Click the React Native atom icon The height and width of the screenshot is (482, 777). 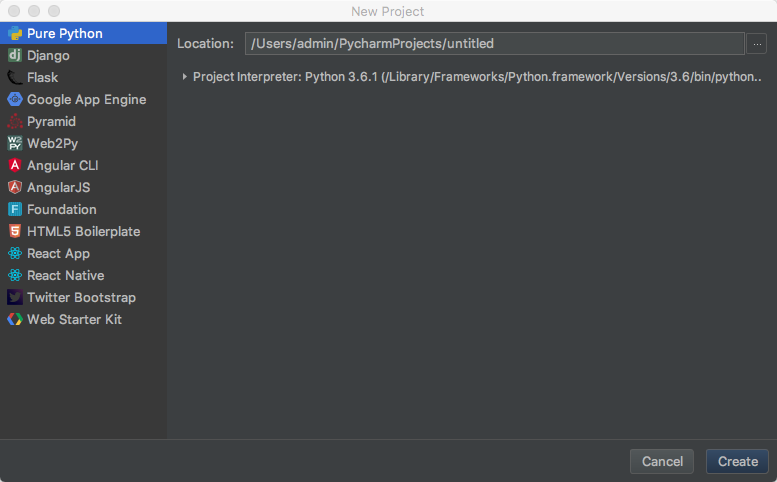(x=15, y=275)
